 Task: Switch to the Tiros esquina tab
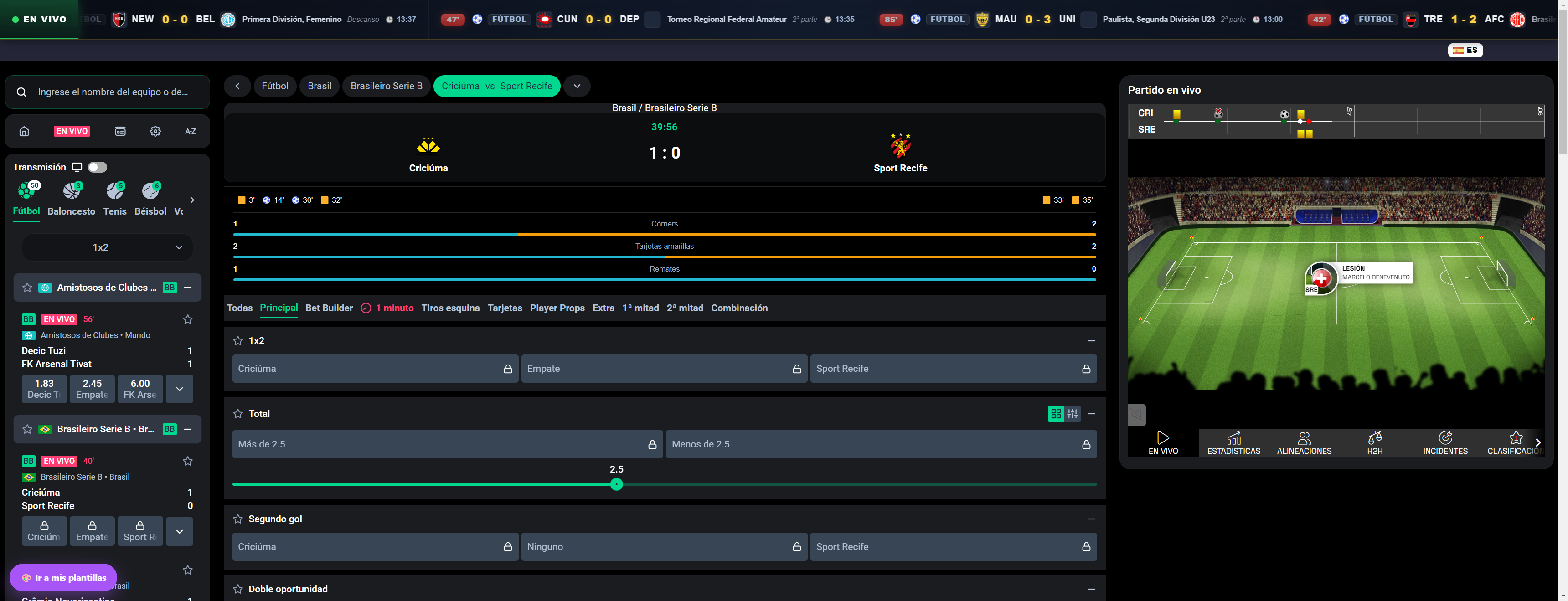(x=450, y=308)
